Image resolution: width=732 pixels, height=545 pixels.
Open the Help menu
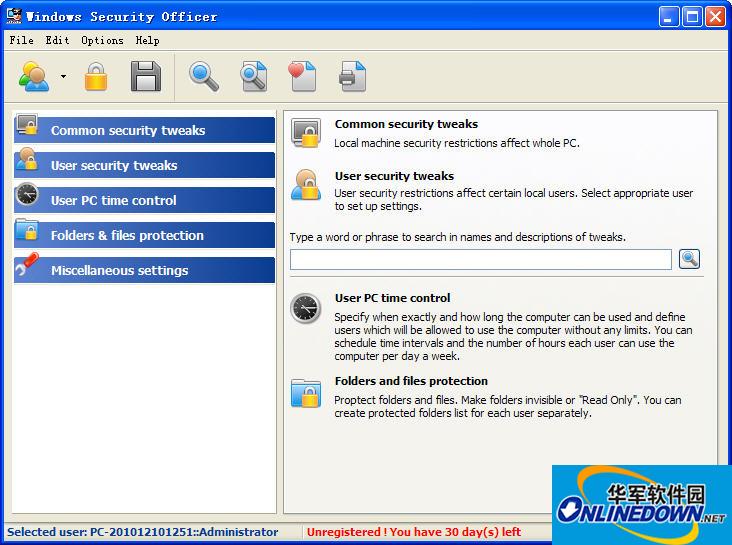click(x=147, y=40)
